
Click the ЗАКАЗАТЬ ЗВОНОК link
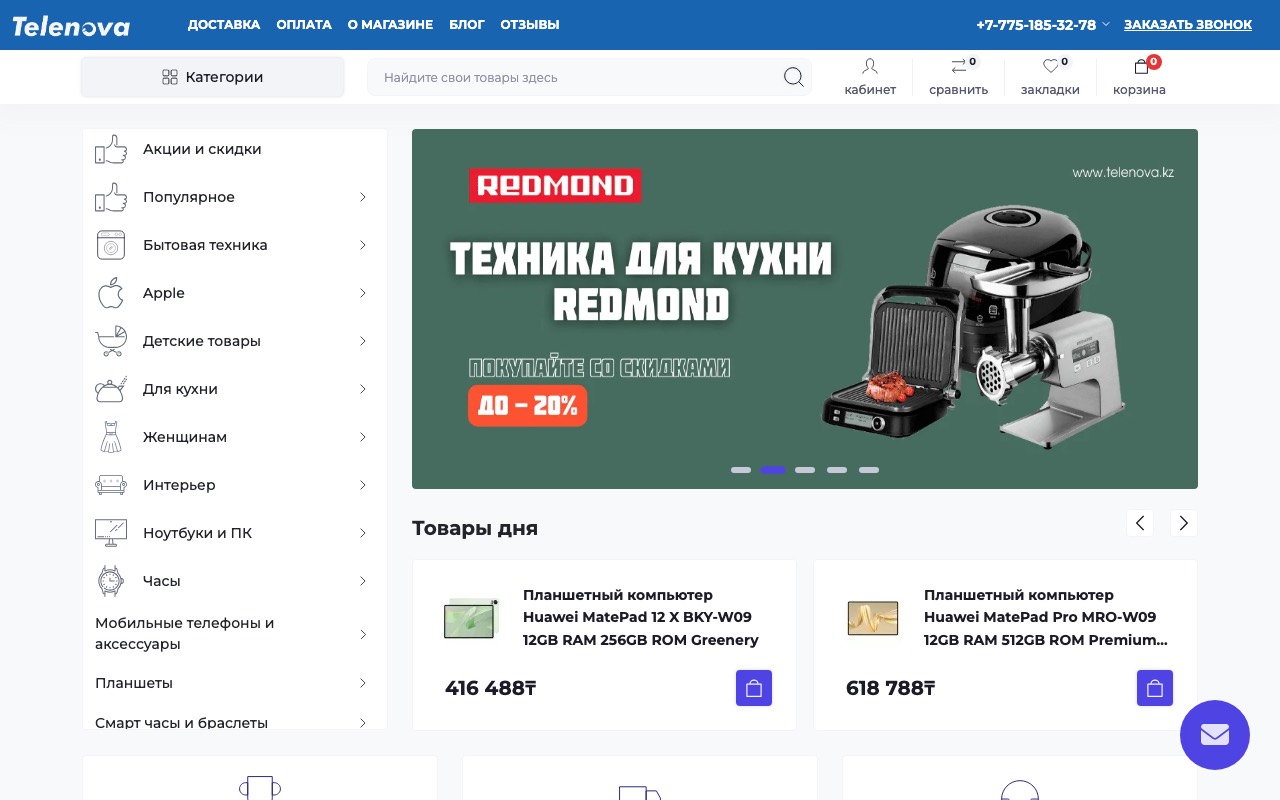pos(1188,25)
